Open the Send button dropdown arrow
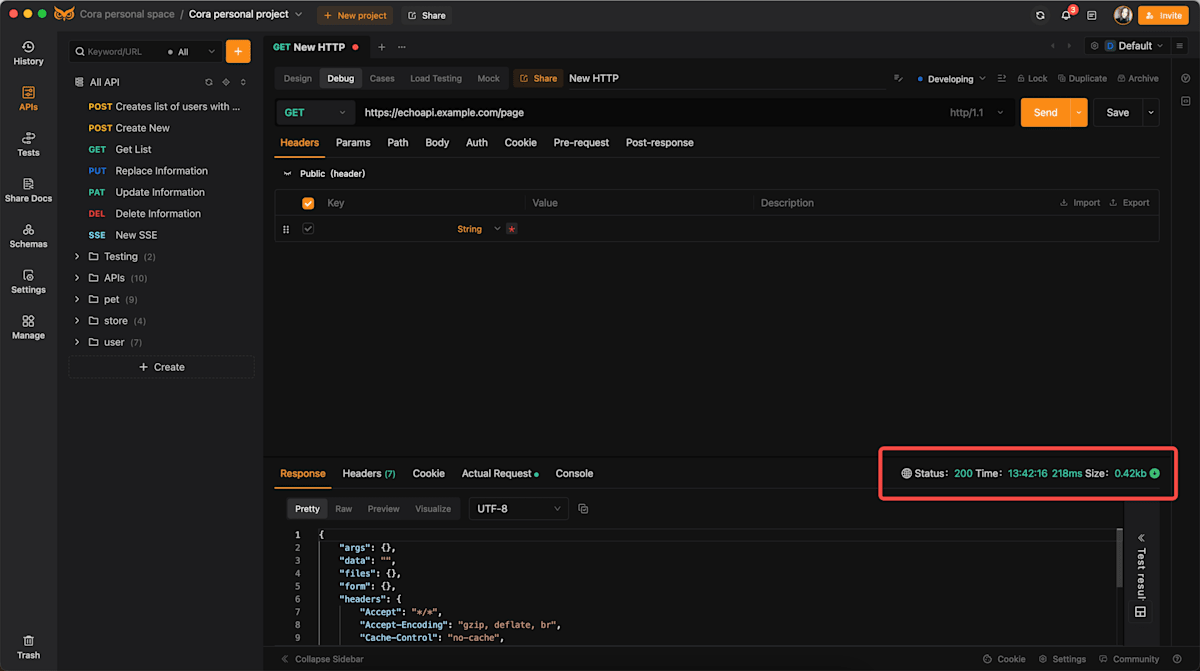 (1079, 113)
